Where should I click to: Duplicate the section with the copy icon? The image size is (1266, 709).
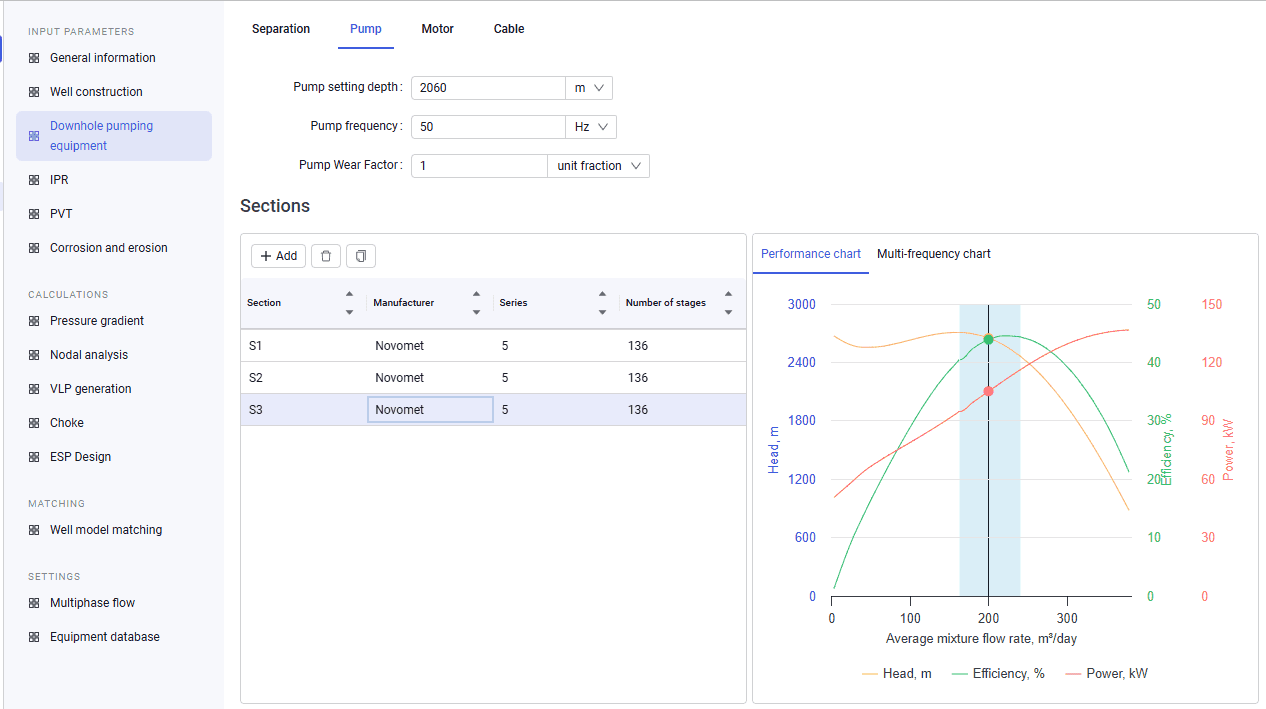(x=361, y=256)
